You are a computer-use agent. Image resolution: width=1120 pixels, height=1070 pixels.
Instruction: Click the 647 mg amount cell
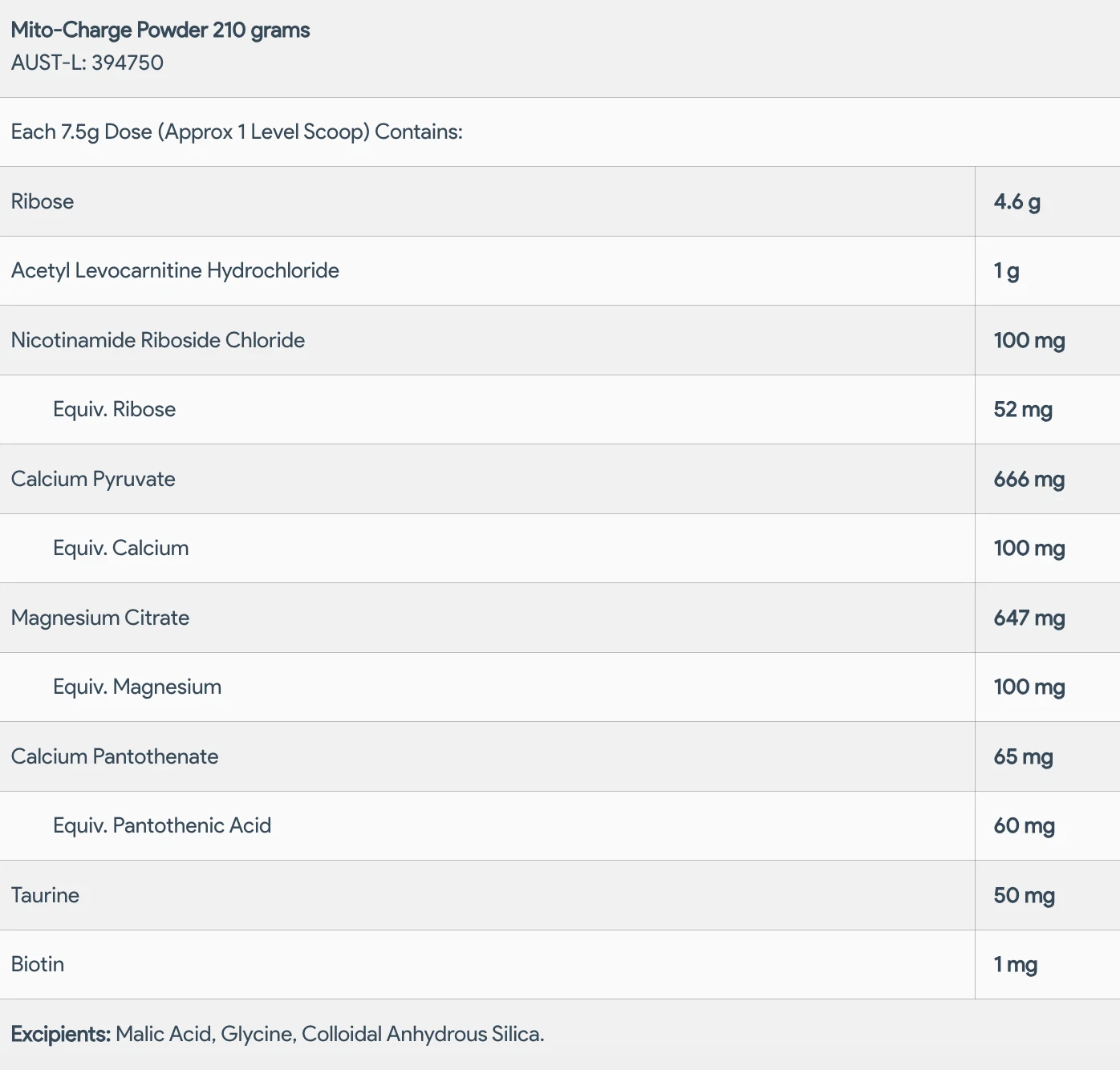(x=1047, y=618)
